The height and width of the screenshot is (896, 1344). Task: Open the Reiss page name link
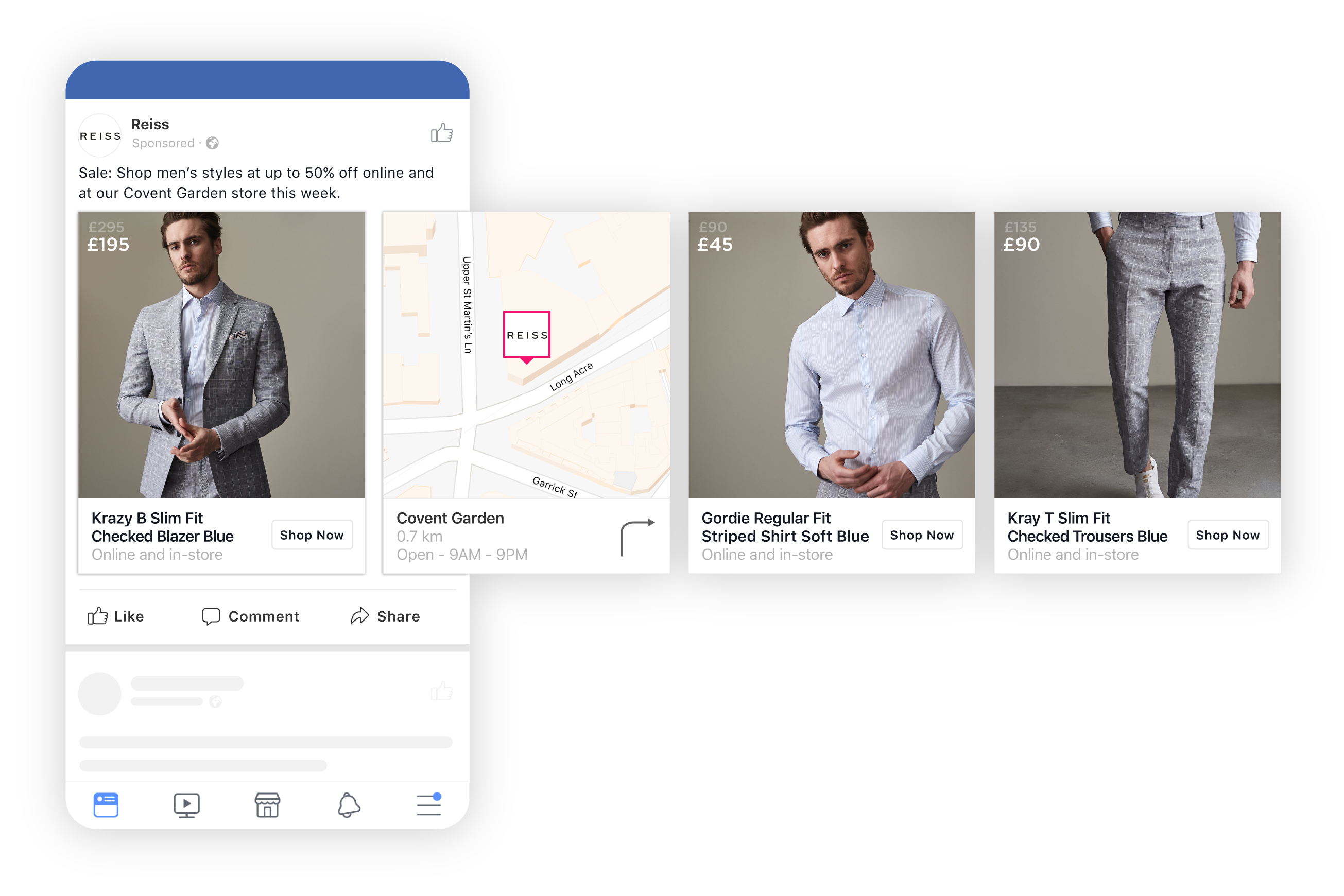tap(150, 124)
